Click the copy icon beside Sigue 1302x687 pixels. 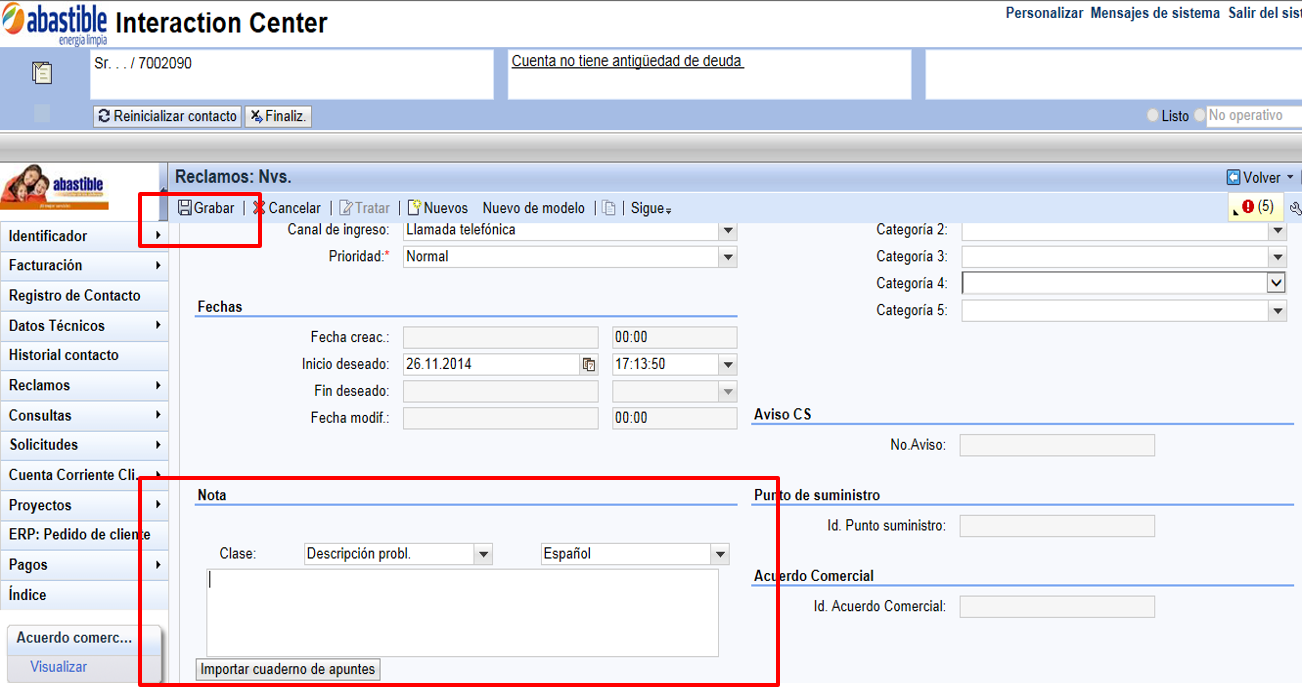609,208
